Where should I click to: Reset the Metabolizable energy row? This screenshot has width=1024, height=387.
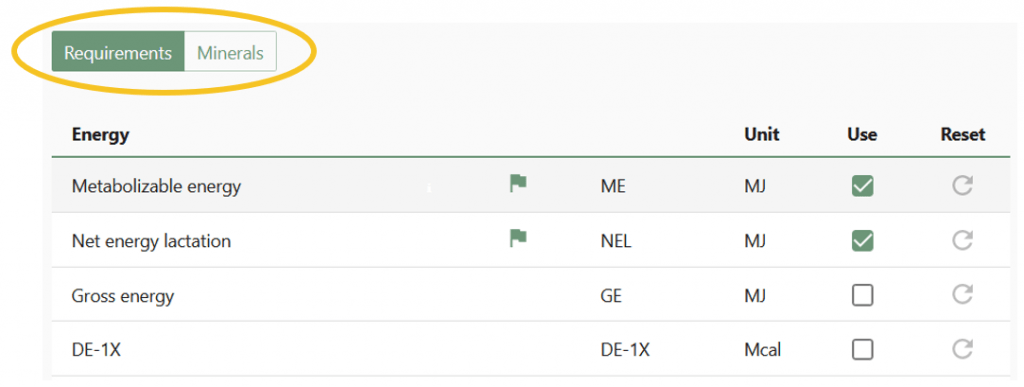962,186
